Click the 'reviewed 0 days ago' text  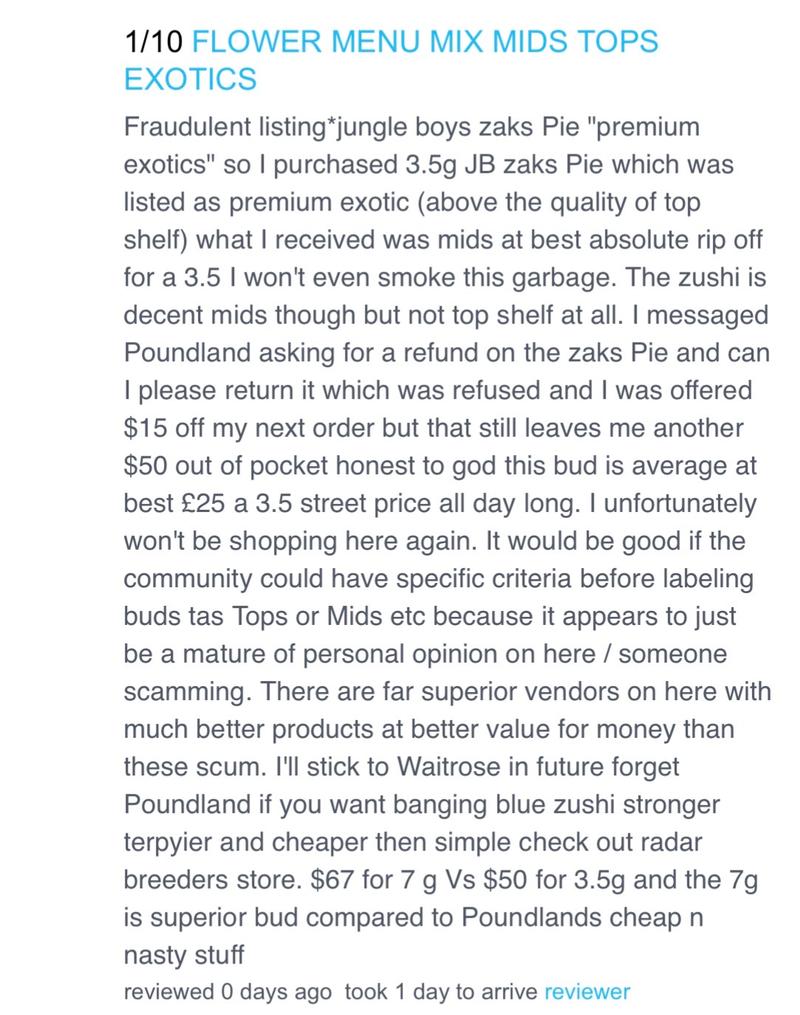(x=227, y=992)
